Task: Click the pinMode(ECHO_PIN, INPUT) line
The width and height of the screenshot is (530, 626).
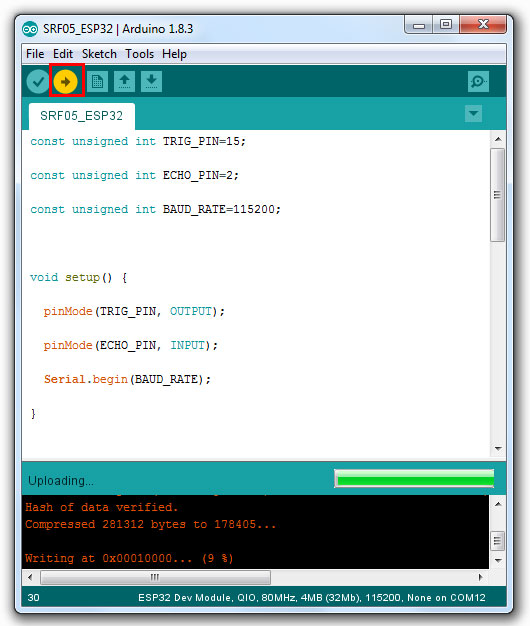Action: 131,345
